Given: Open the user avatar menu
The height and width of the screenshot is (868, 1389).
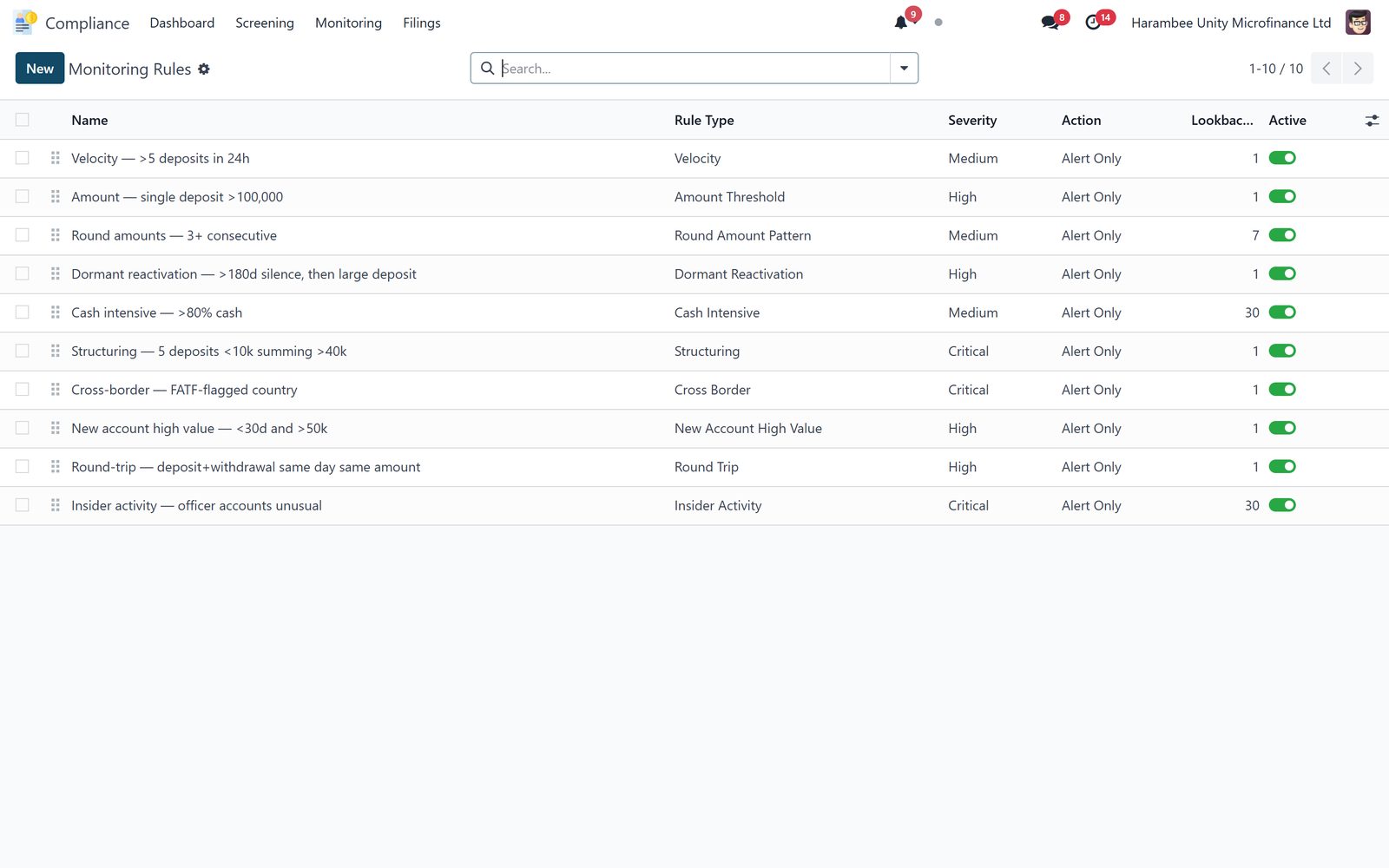Looking at the screenshot, I should pos(1358,23).
